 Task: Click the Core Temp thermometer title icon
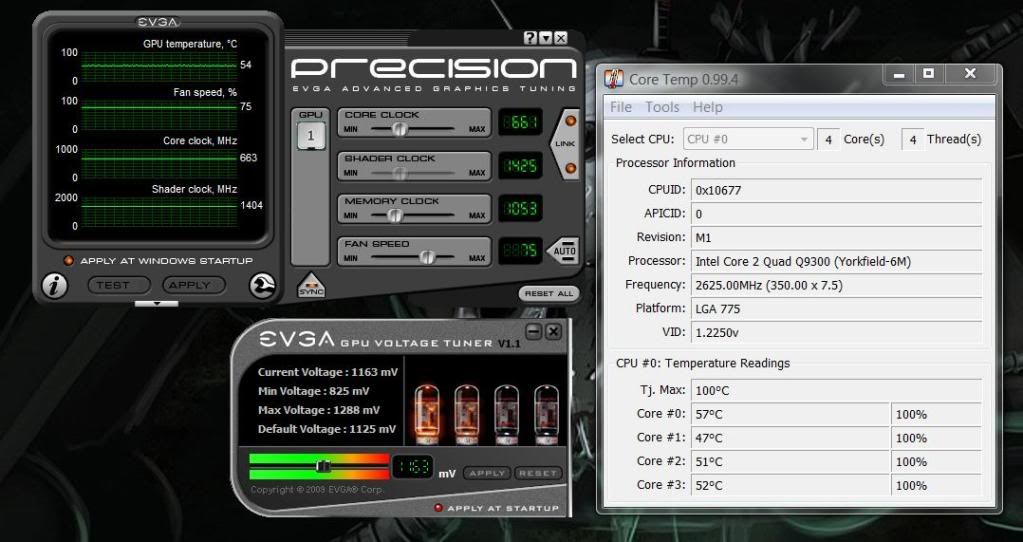(x=614, y=79)
